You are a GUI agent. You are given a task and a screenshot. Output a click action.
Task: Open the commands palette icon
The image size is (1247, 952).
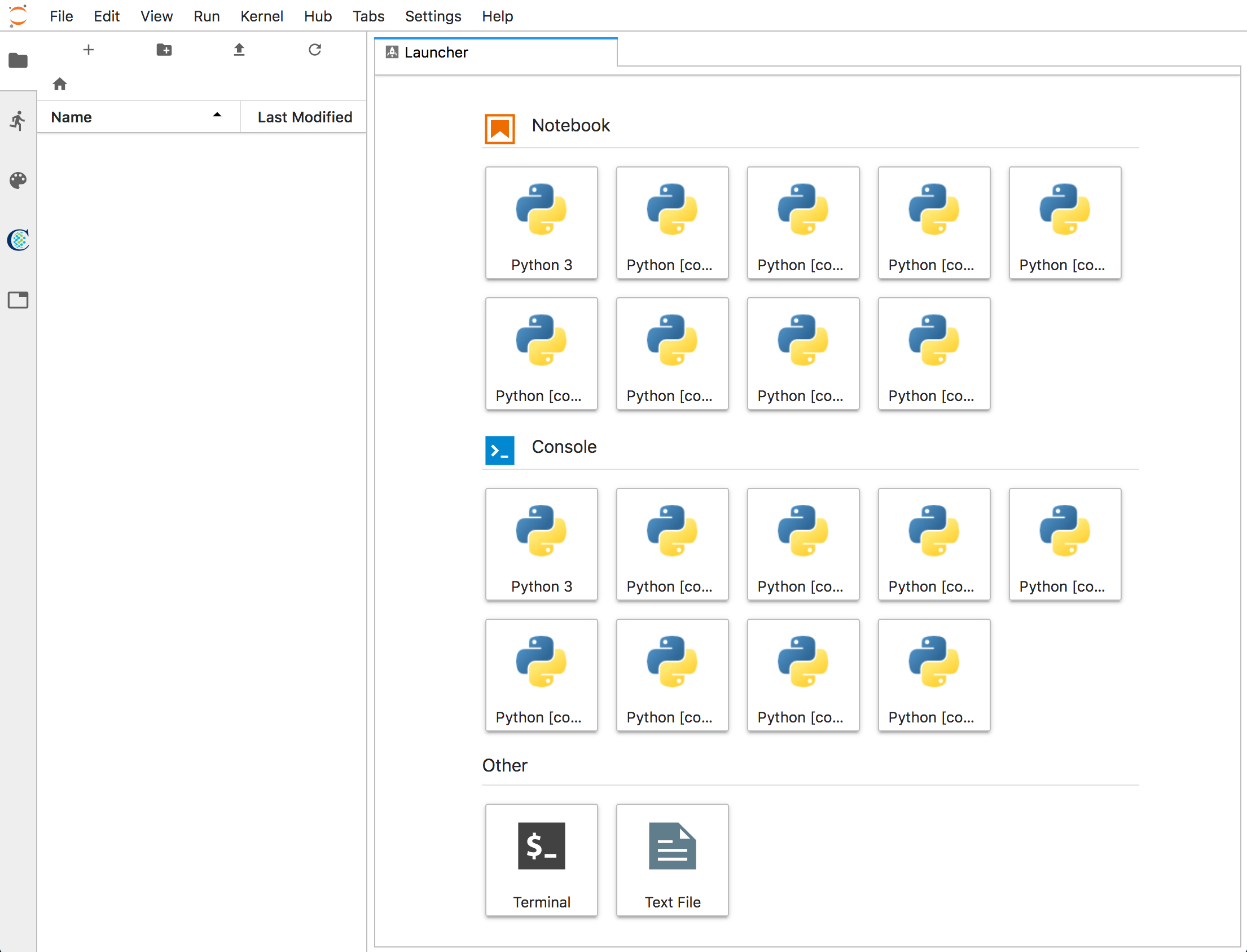tap(18, 180)
